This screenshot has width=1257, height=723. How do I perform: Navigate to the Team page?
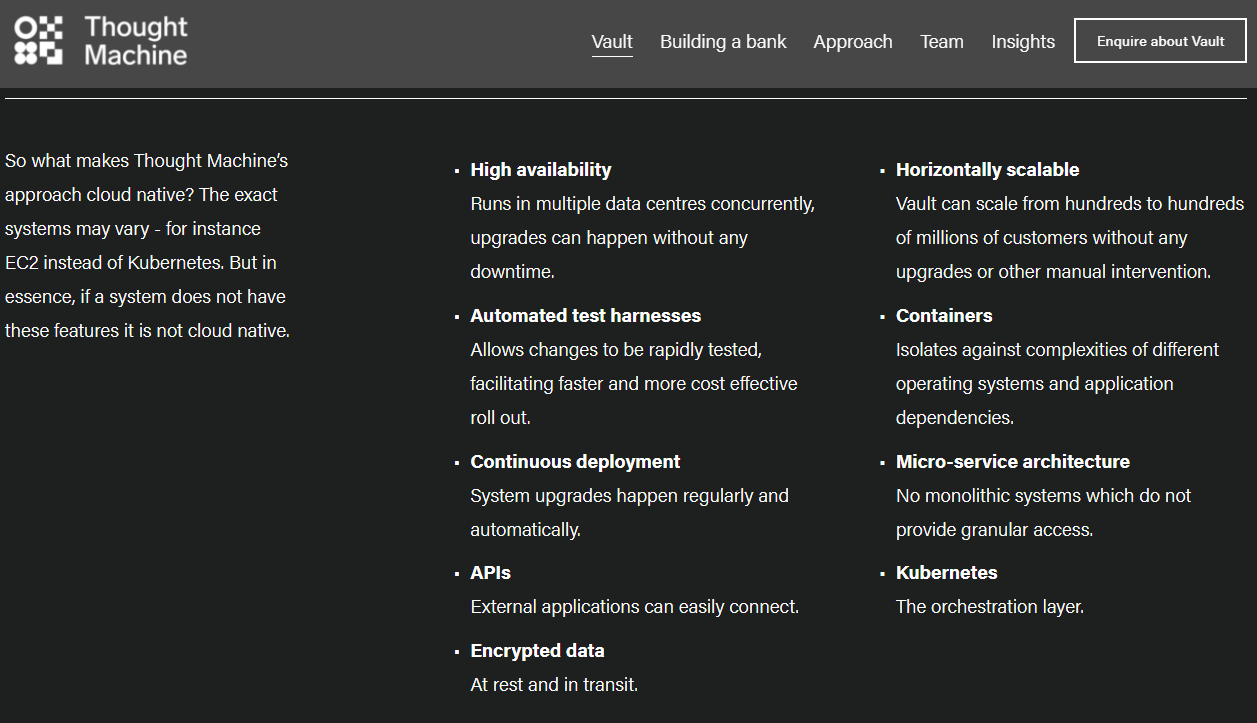(x=942, y=42)
